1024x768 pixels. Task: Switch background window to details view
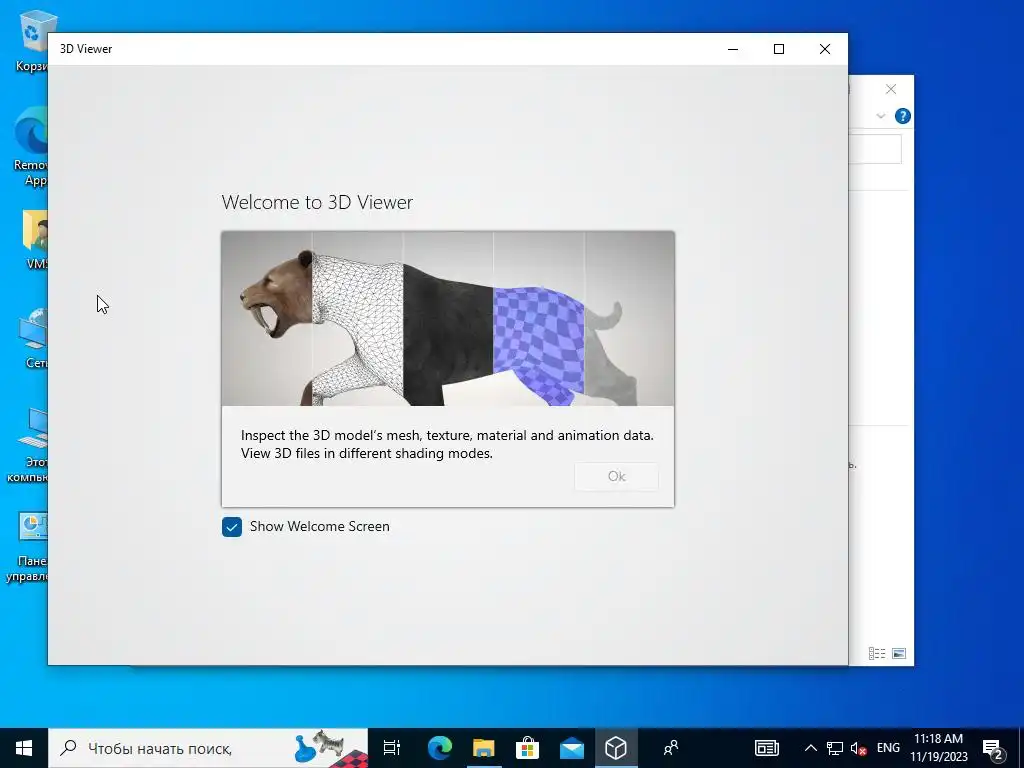click(x=877, y=653)
